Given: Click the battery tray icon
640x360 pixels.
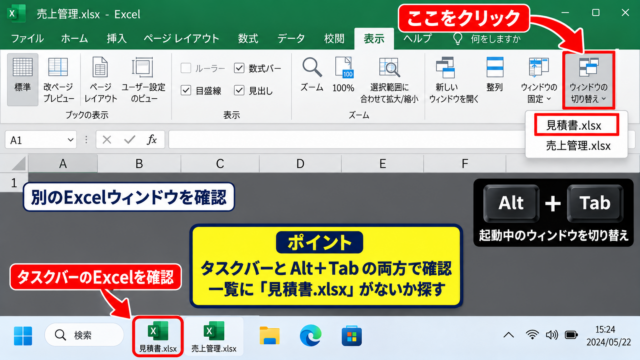Looking at the screenshot, I should [571, 335].
